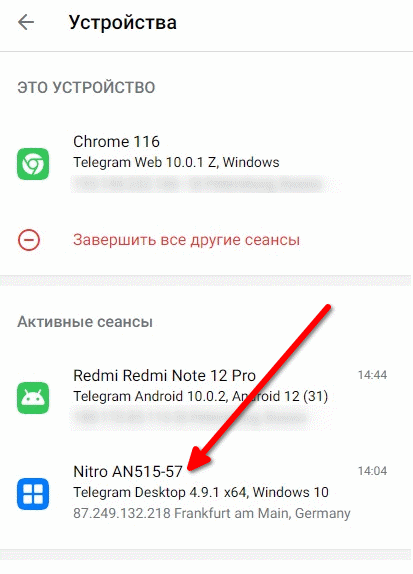This screenshot has height=574, width=413.
Task: Click the Frankfurt am Main IP address line
Action: point(212,513)
